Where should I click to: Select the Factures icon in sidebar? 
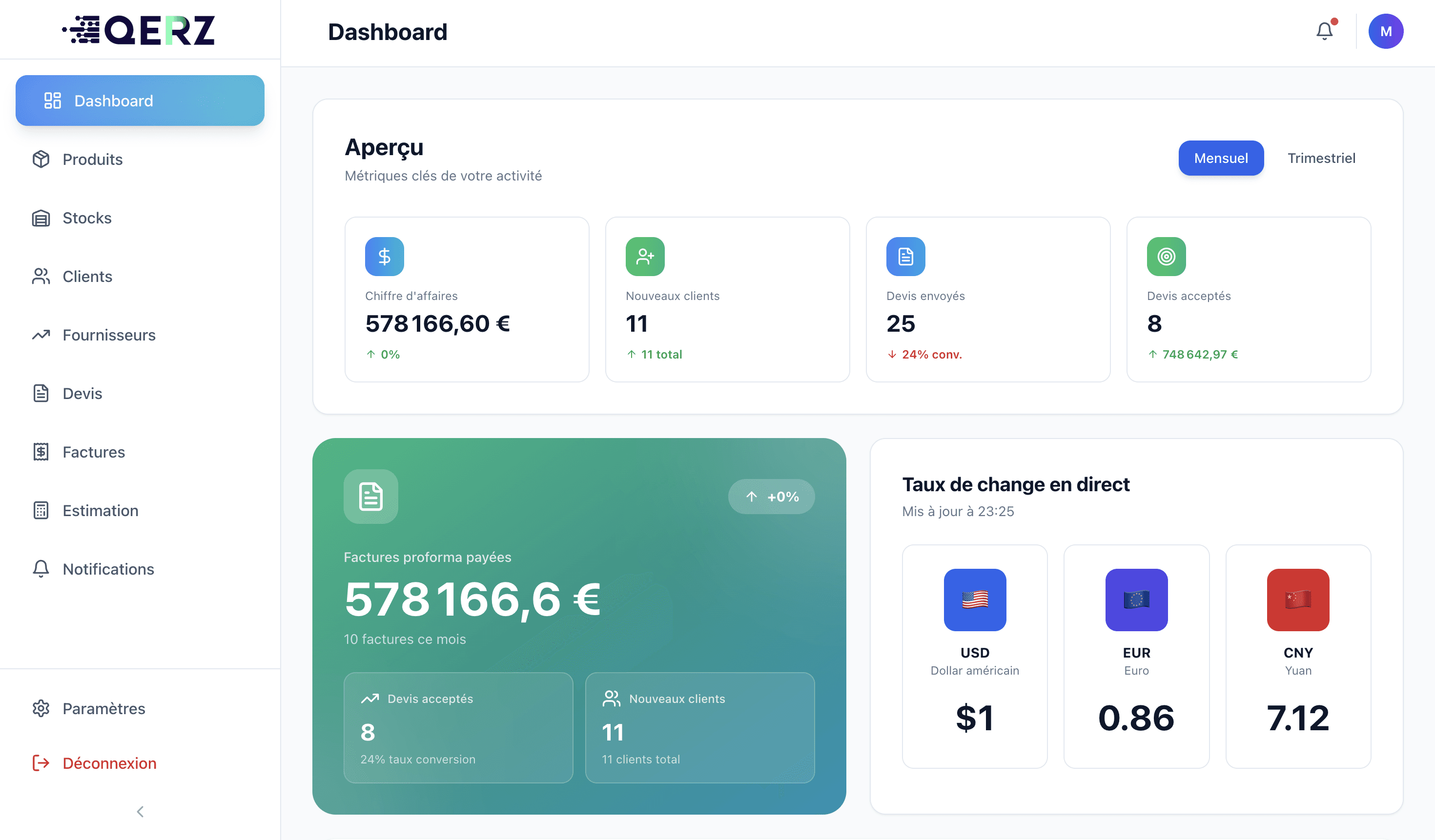[41, 452]
